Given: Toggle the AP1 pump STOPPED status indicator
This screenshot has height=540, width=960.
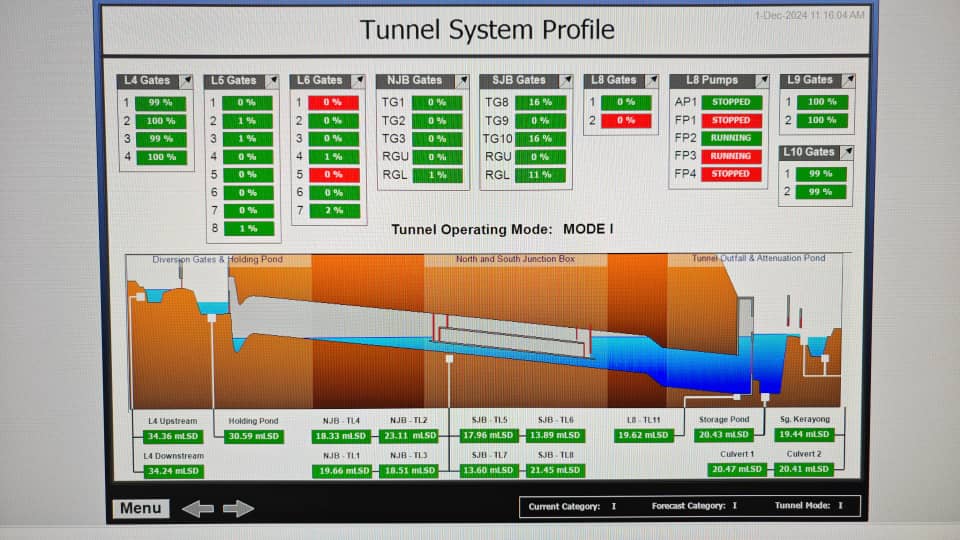Looking at the screenshot, I should point(731,102).
